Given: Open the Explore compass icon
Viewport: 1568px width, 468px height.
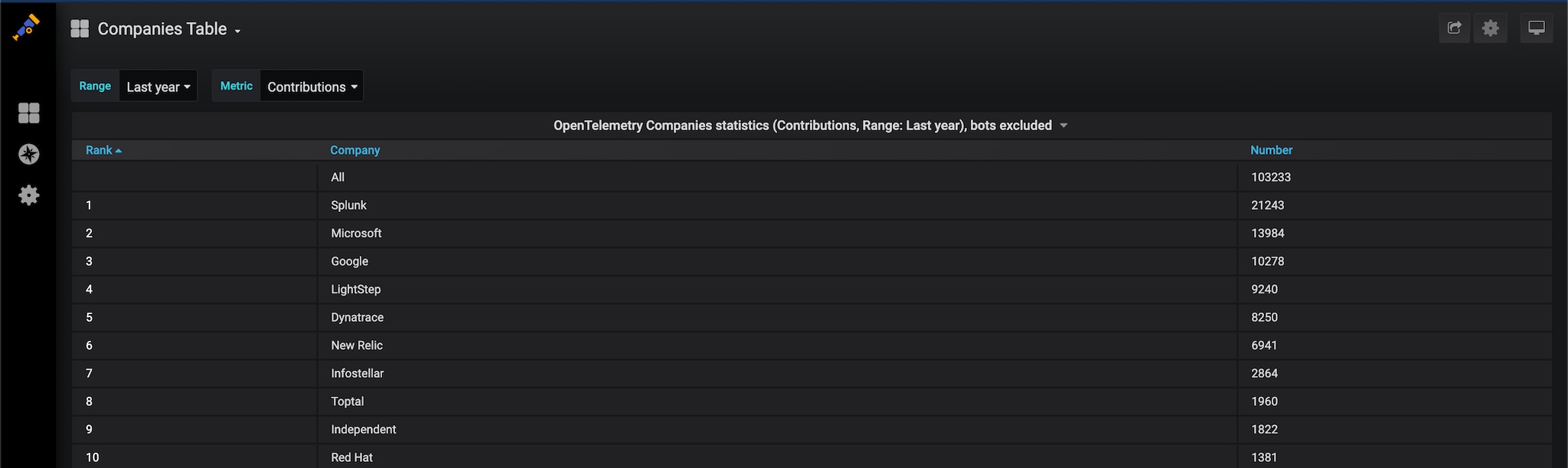Looking at the screenshot, I should (x=28, y=154).
